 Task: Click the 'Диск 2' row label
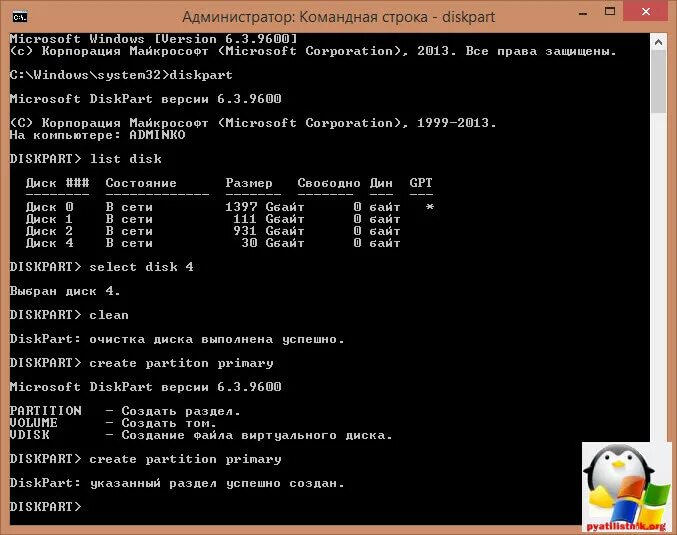(50, 231)
